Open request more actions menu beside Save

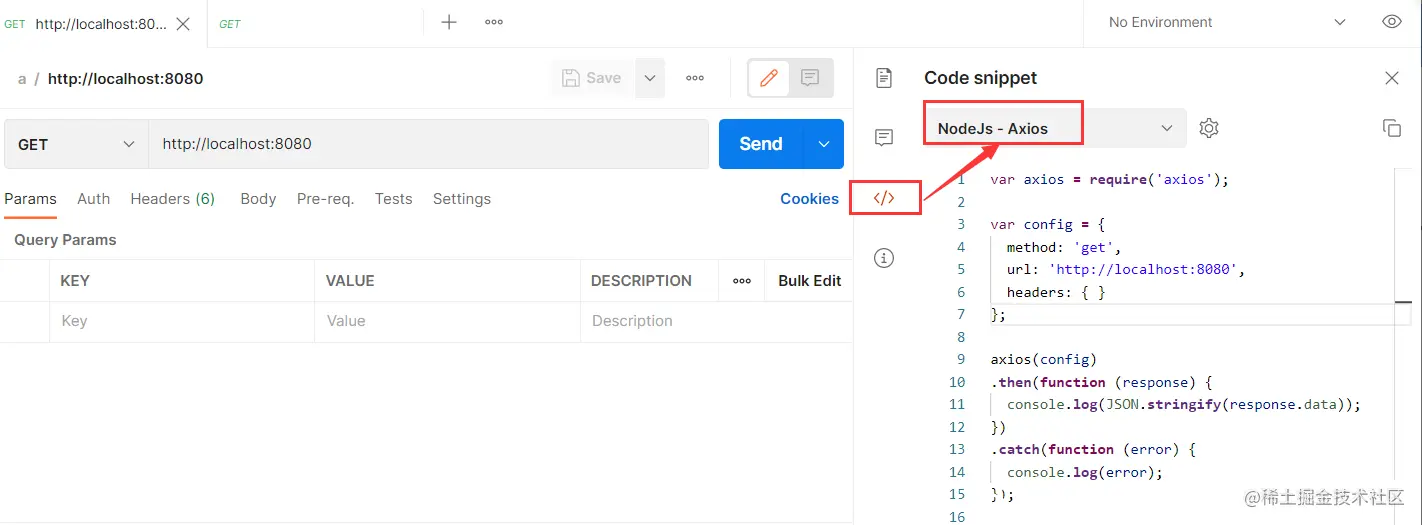695,78
